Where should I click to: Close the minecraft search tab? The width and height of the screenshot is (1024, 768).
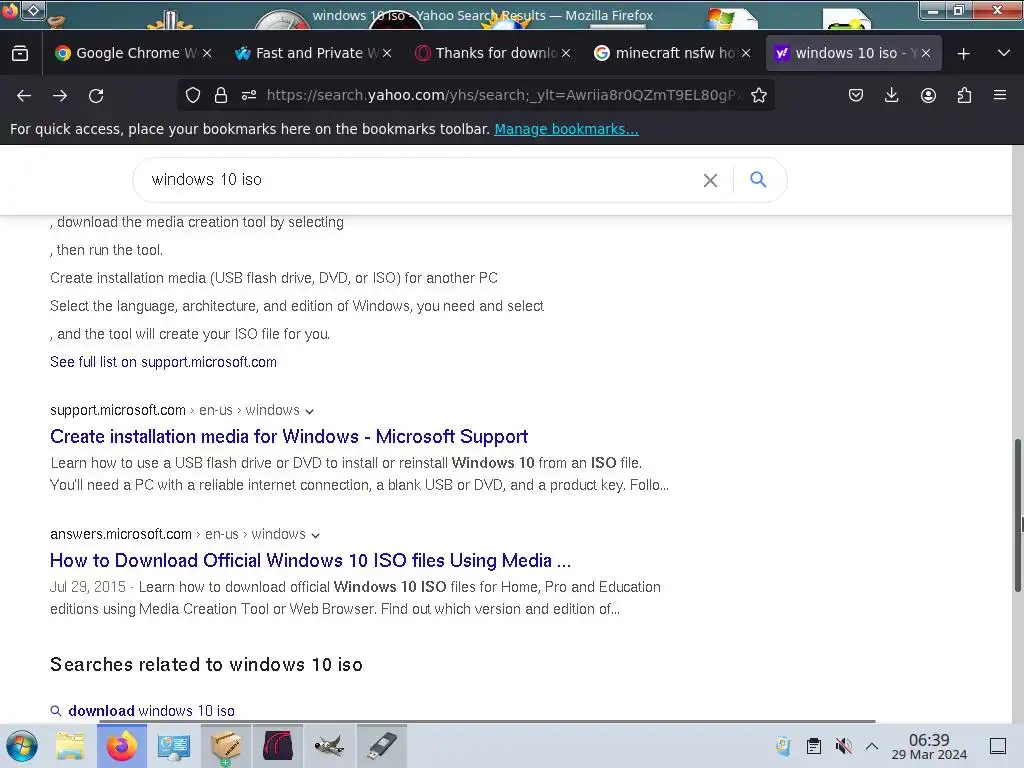pos(746,54)
